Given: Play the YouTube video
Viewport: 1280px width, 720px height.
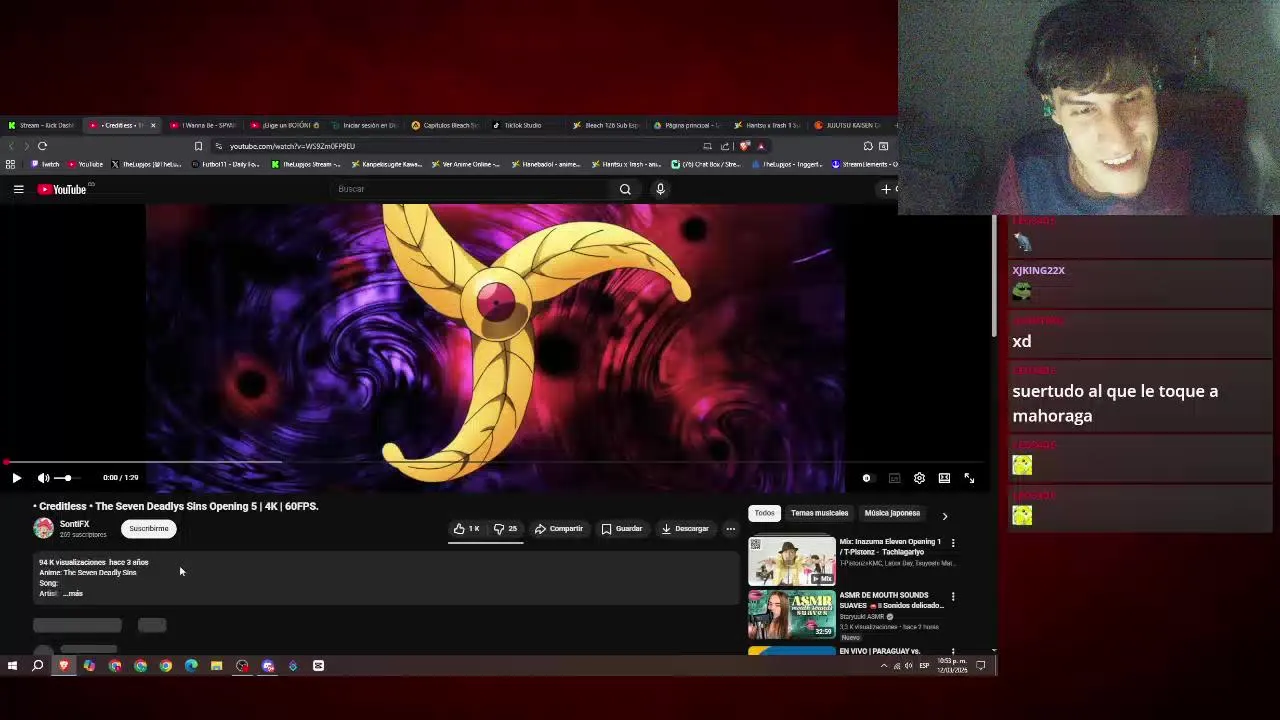Looking at the screenshot, I should 16,478.
